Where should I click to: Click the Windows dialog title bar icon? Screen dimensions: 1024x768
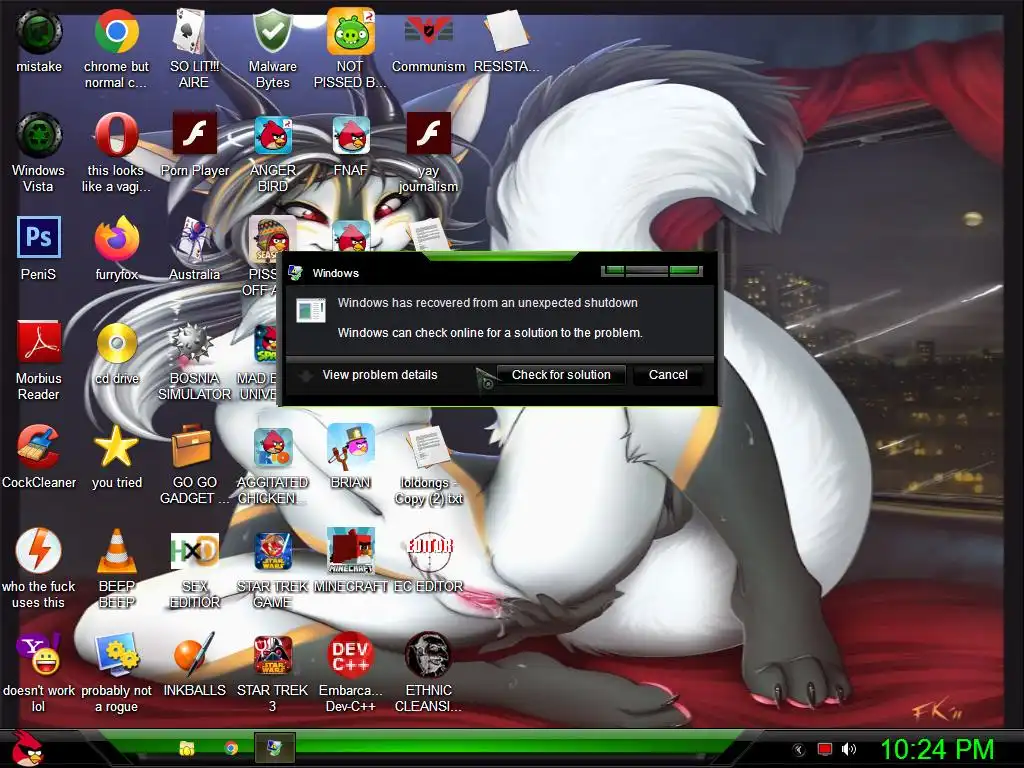point(296,273)
